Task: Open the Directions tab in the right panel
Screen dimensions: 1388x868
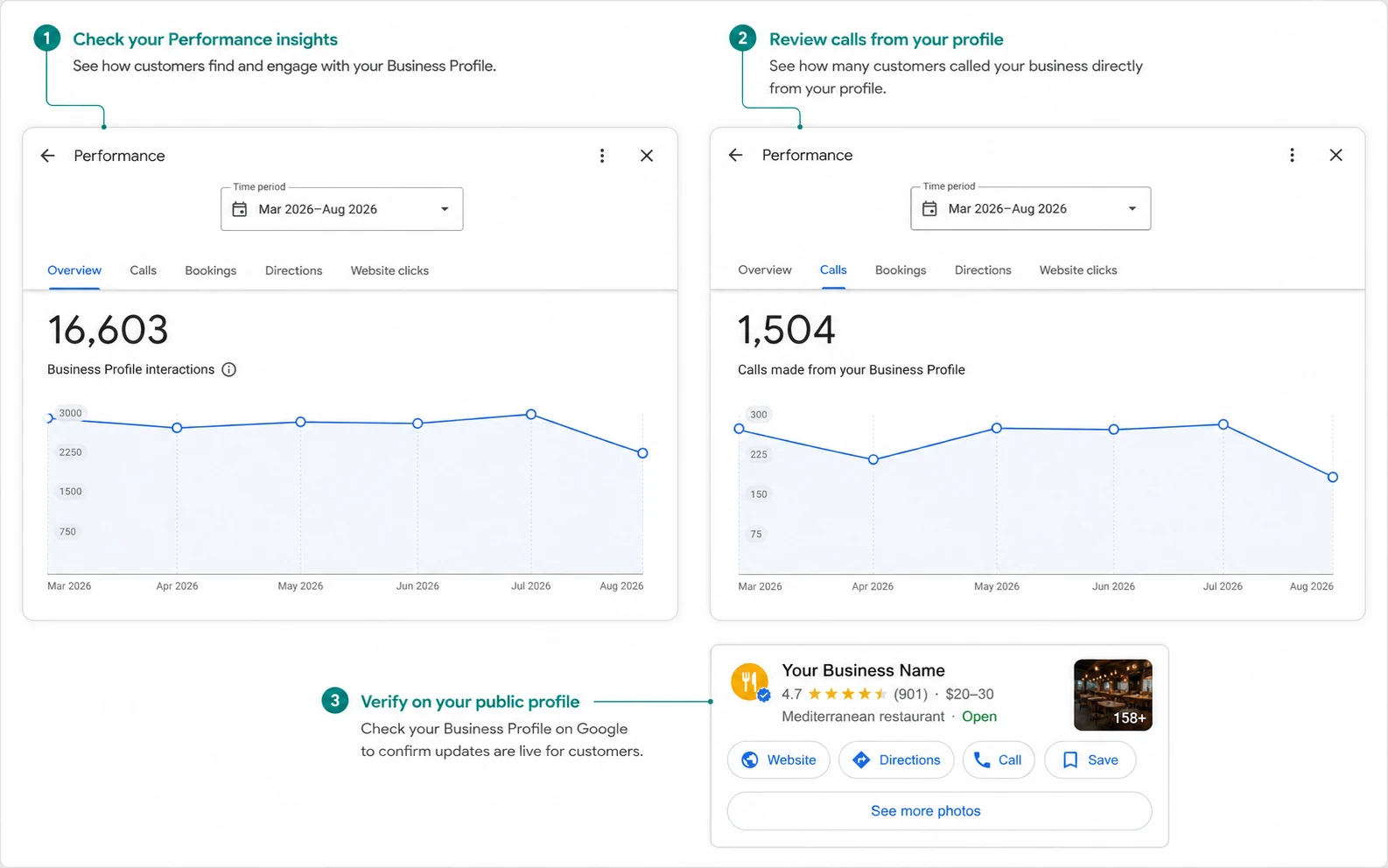Action: tap(983, 269)
